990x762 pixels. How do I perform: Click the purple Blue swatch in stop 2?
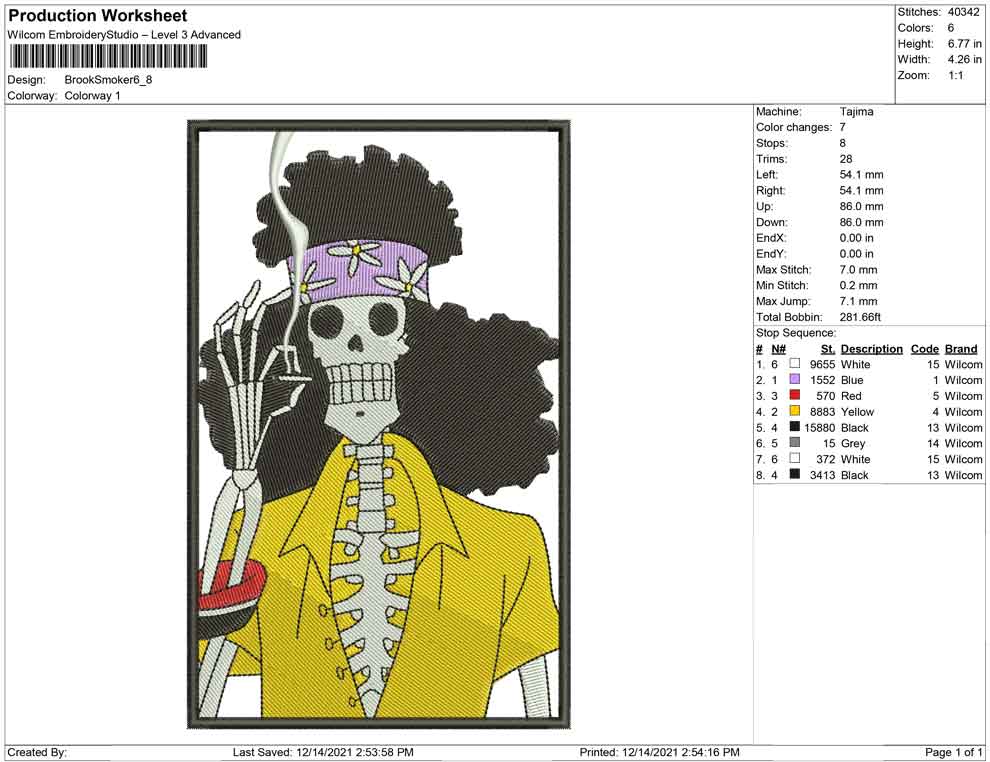795,379
